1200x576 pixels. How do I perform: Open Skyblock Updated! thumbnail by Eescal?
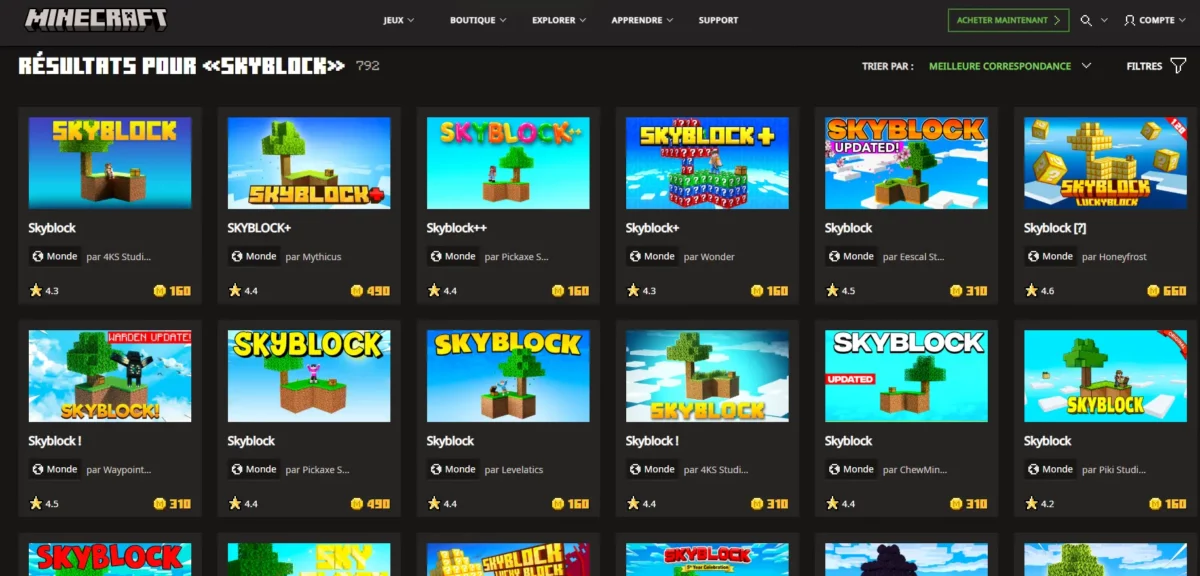[906, 163]
